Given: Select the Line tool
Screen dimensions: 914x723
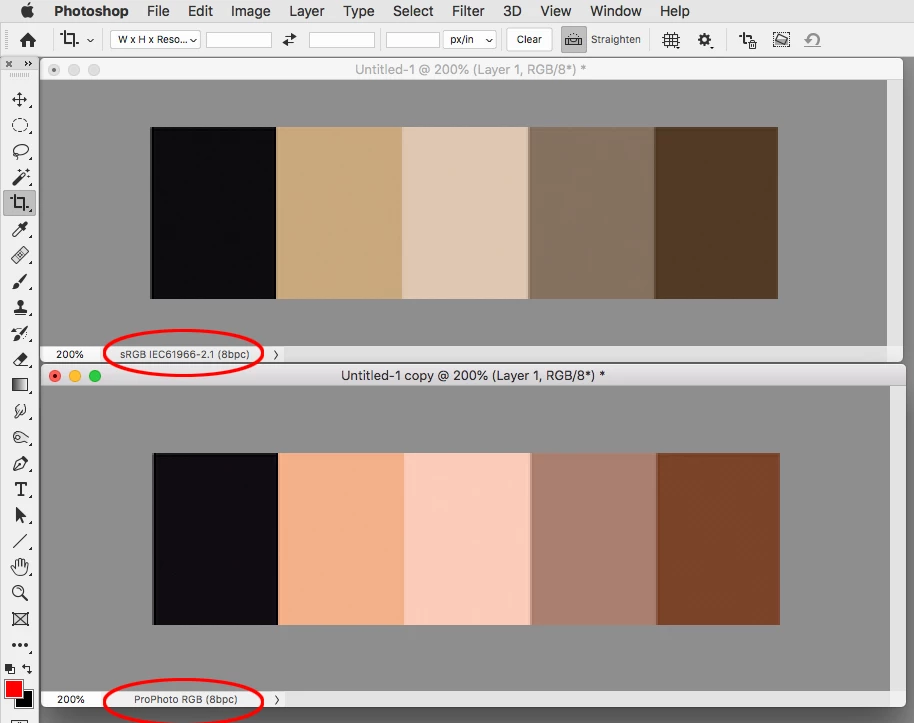Looking at the screenshot, I should 20,541.
